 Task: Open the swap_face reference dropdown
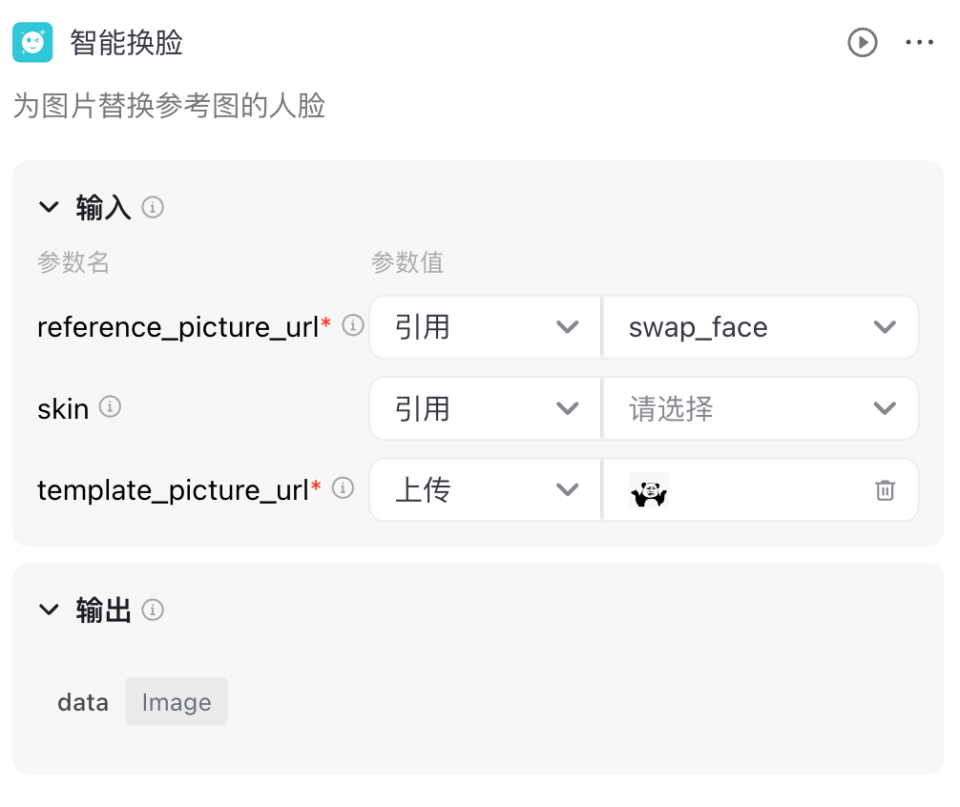pyautogui.click(x=760, y=327)
